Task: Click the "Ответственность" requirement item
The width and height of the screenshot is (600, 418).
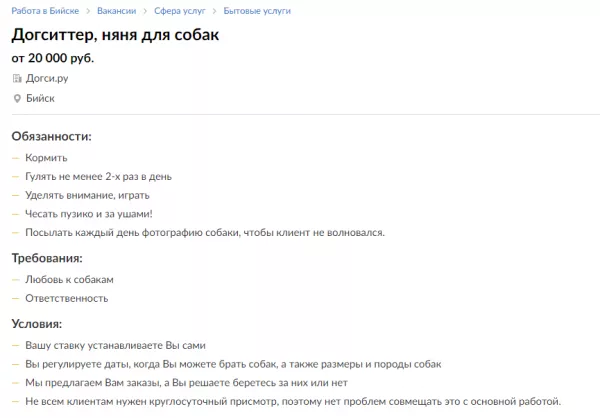Action: click(x=67, y=299)
